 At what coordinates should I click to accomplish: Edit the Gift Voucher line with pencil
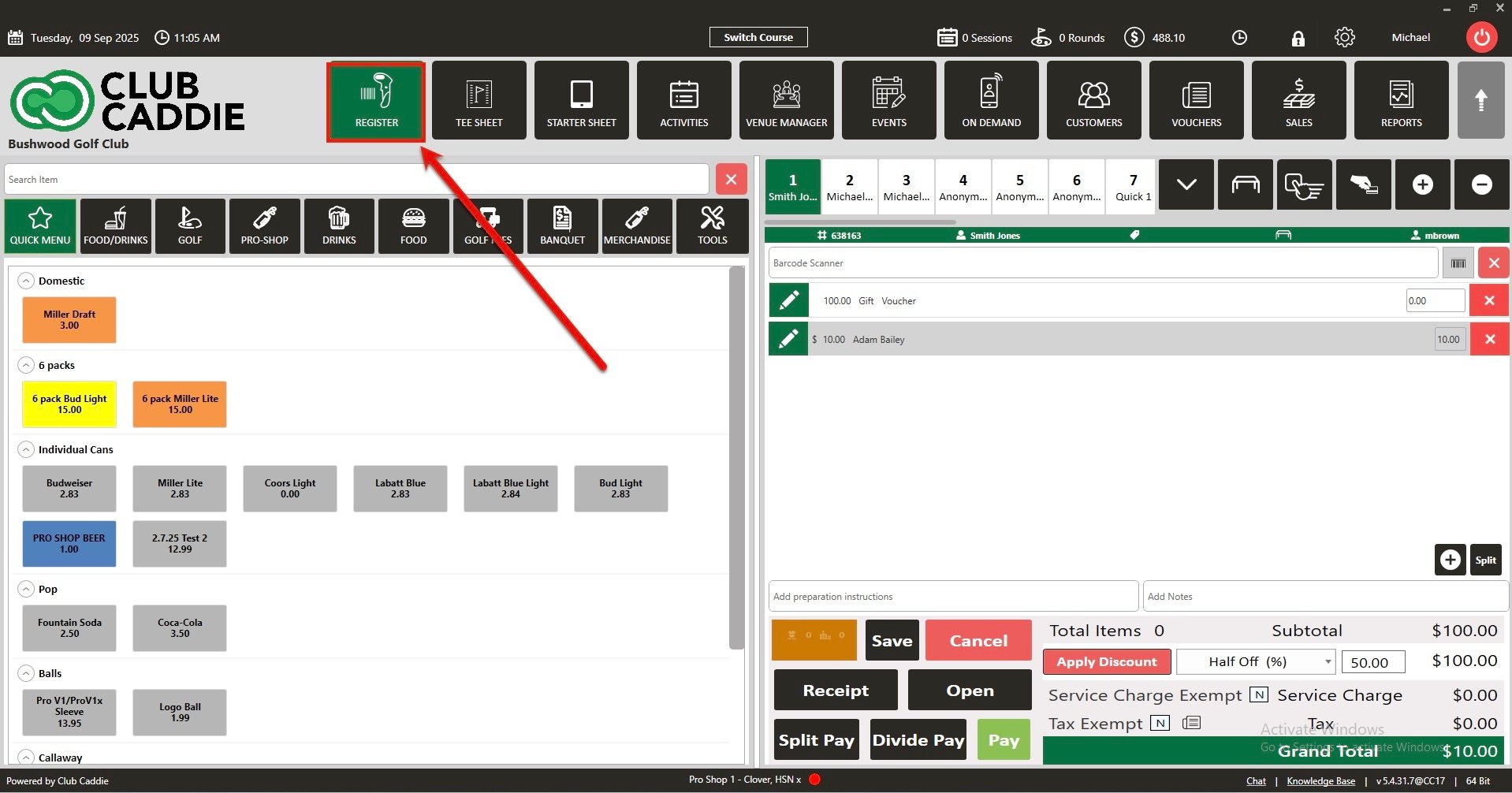(788, 300)
